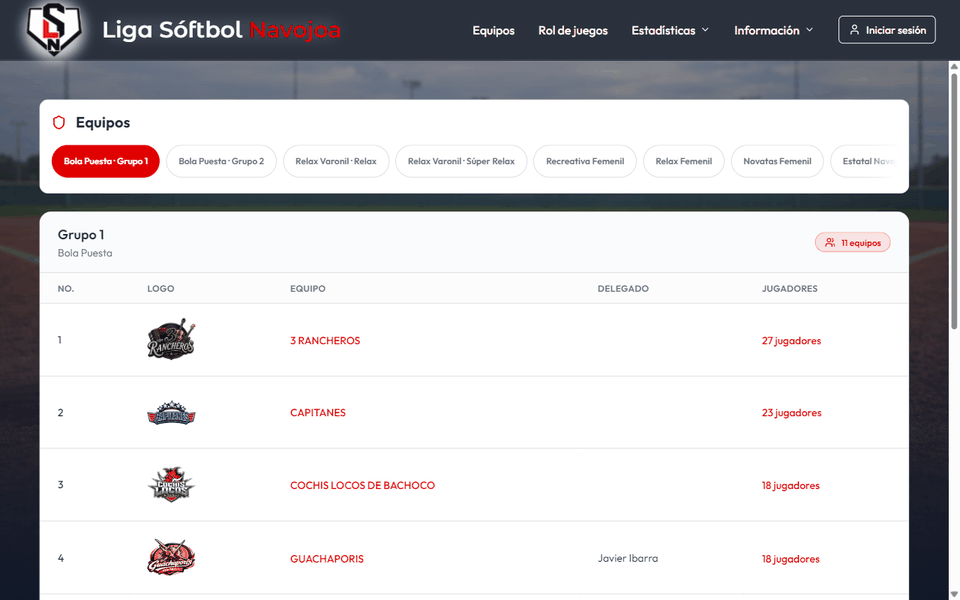Click the 11 equipos badge
Viewport: 960px width, 600px height.
pos(852,242)
